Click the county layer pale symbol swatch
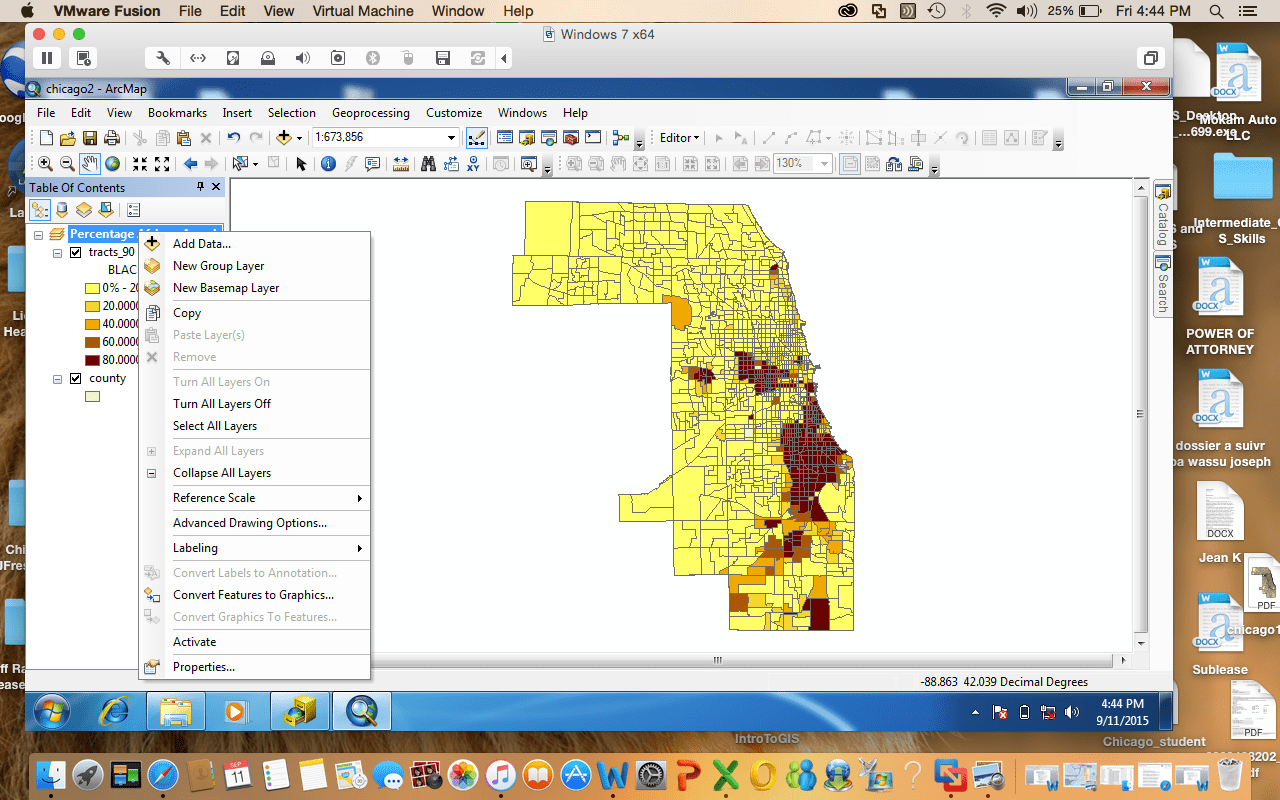The height and width of the screenshot is (800, 1280). click(92, 397)
